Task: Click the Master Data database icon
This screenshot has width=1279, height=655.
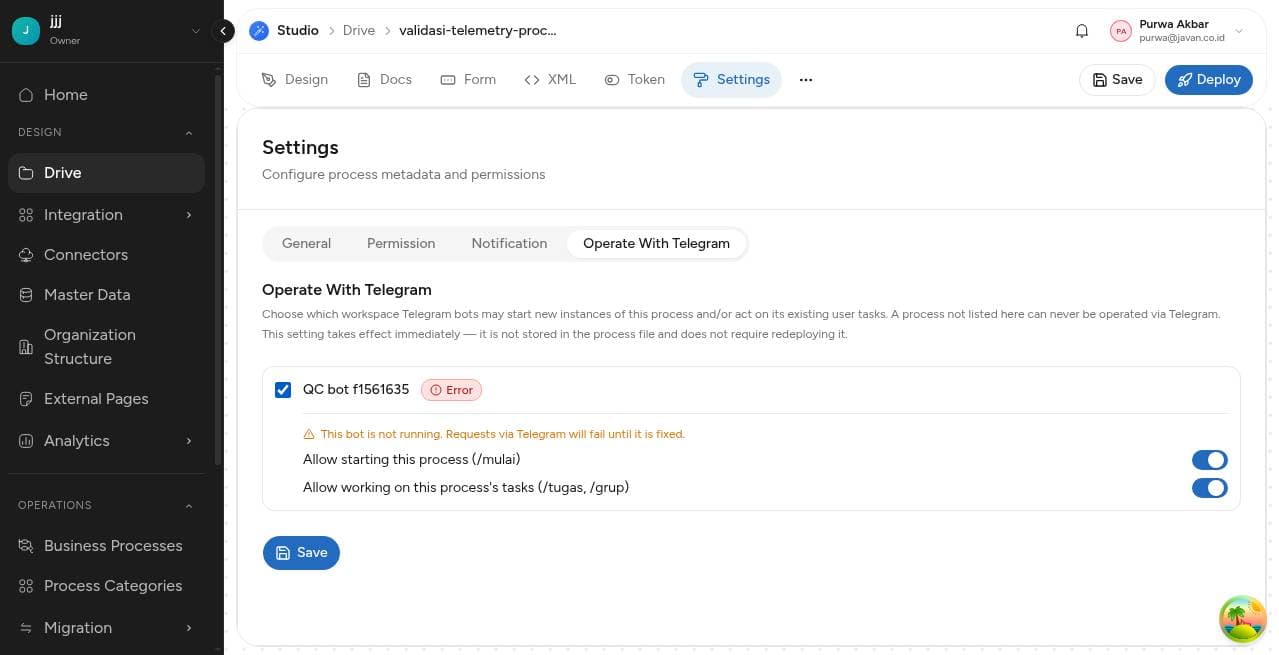Action: (26, 295)
